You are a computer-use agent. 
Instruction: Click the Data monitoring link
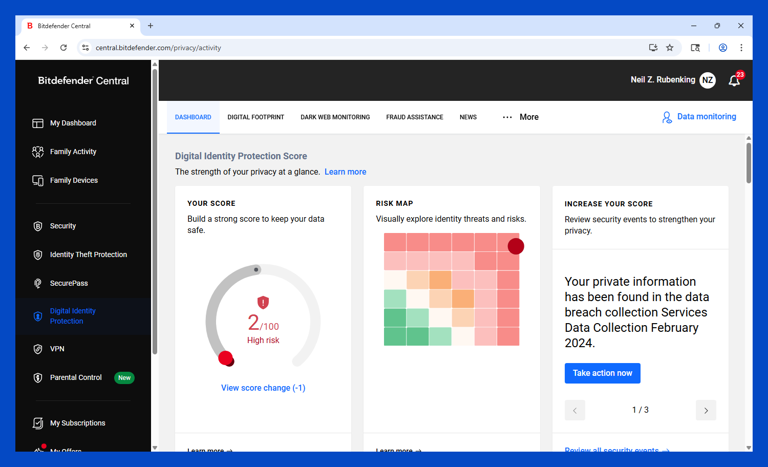[706, 117]
